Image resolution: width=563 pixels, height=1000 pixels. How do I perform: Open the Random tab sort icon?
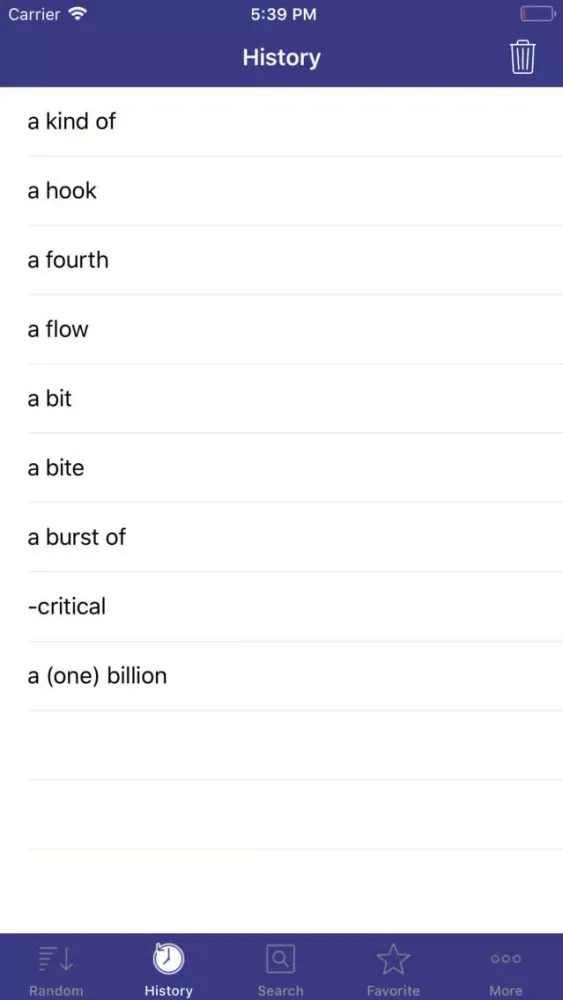click(56, 959)
